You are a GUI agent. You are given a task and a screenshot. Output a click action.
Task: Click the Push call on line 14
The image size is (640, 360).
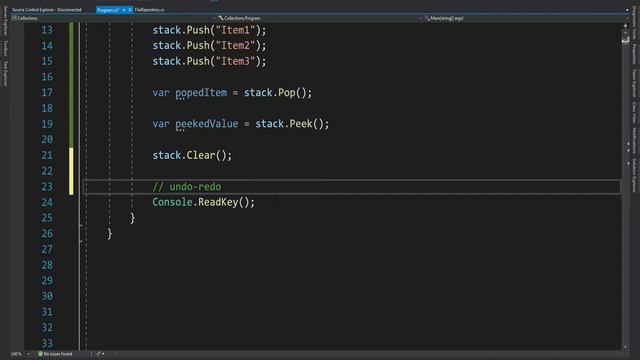[198, 46]
